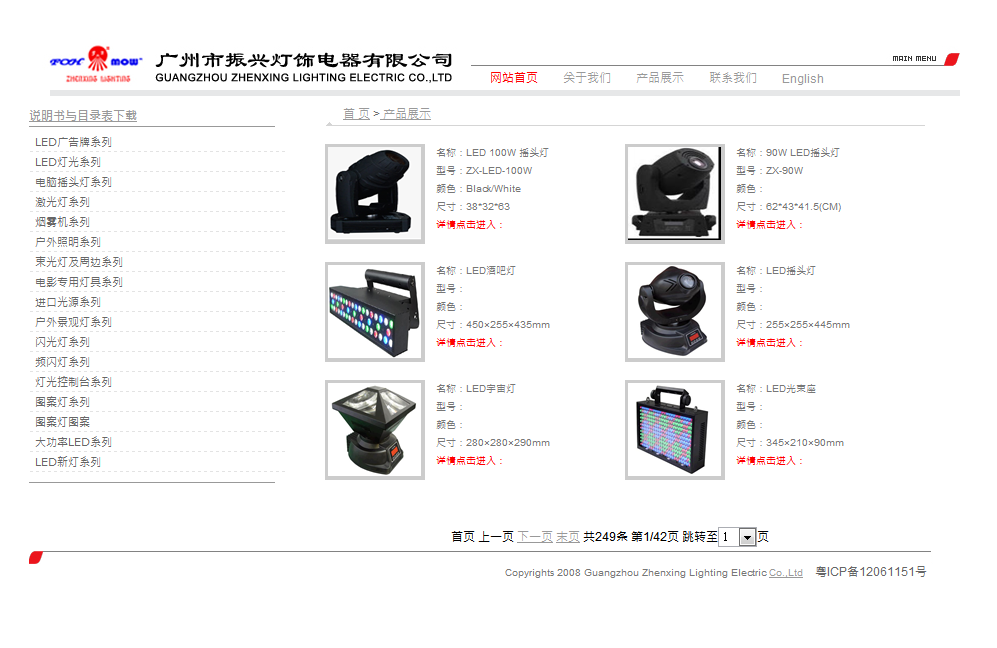Click the Co.,Ltd footer link
Image resolution: width=997 pixels, height=648 pixels.
(786, 573)
